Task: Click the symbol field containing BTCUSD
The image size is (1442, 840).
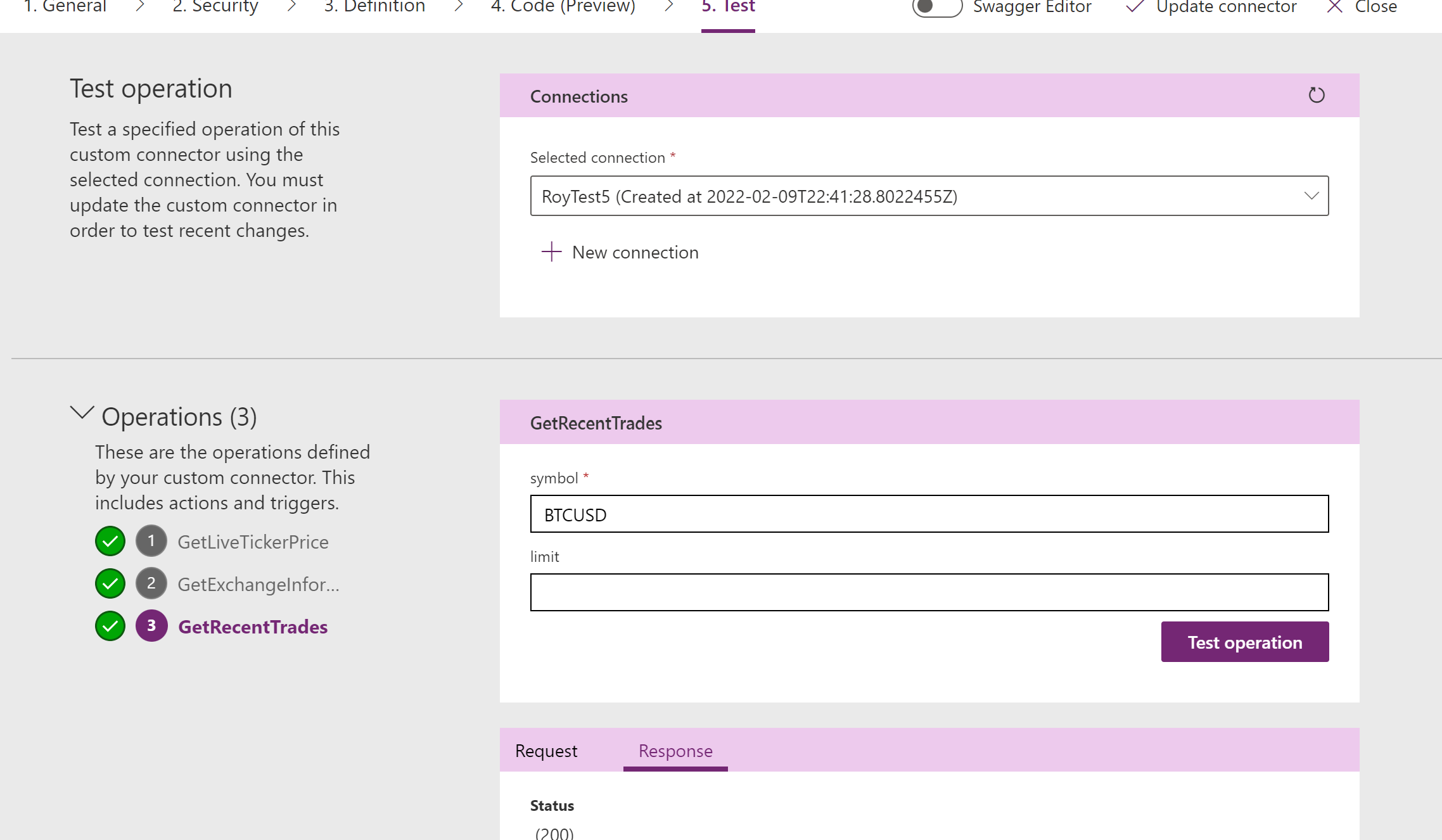Action: tap(929, 514)
